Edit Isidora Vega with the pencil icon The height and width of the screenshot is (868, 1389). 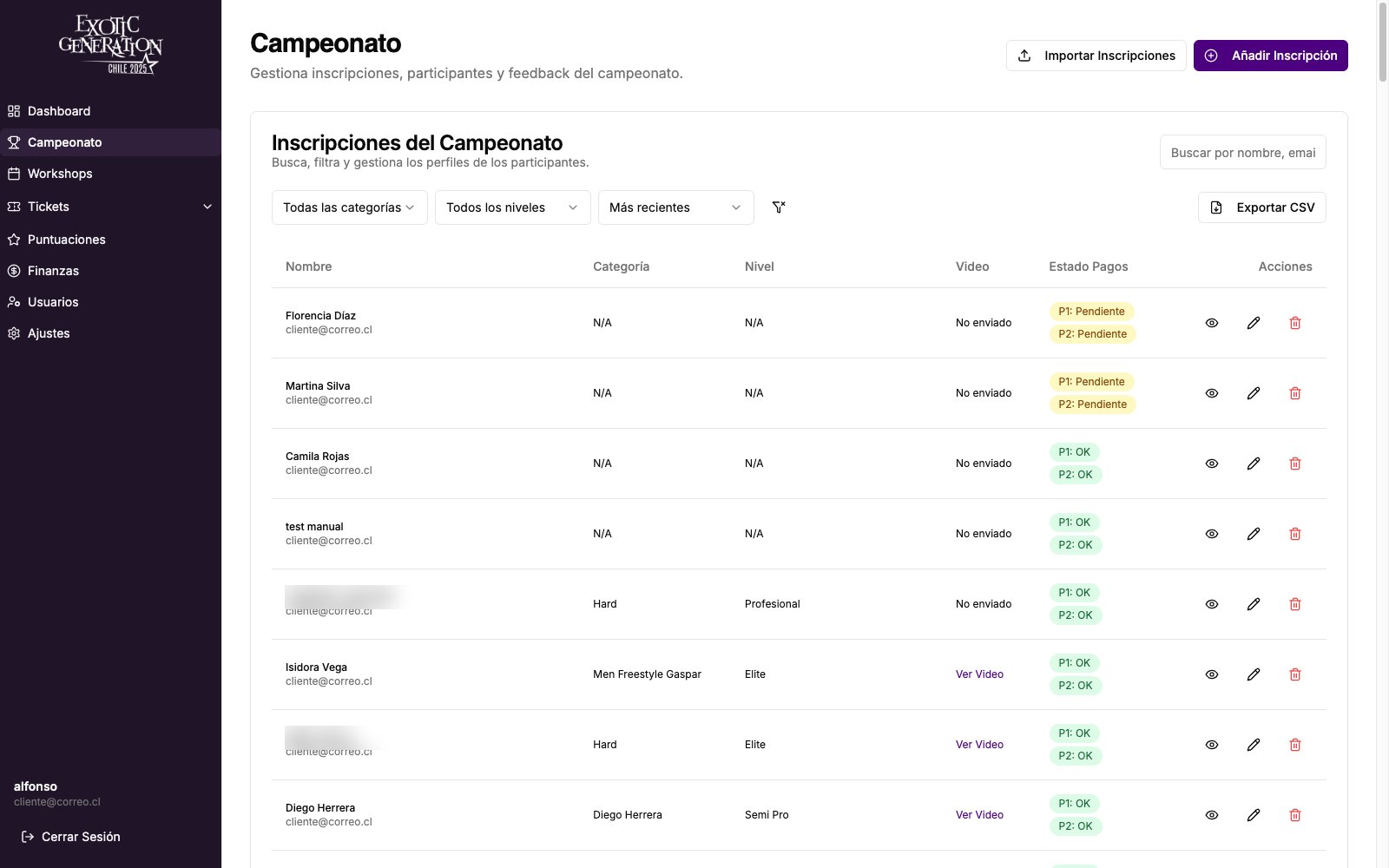tap(1254, 674)
